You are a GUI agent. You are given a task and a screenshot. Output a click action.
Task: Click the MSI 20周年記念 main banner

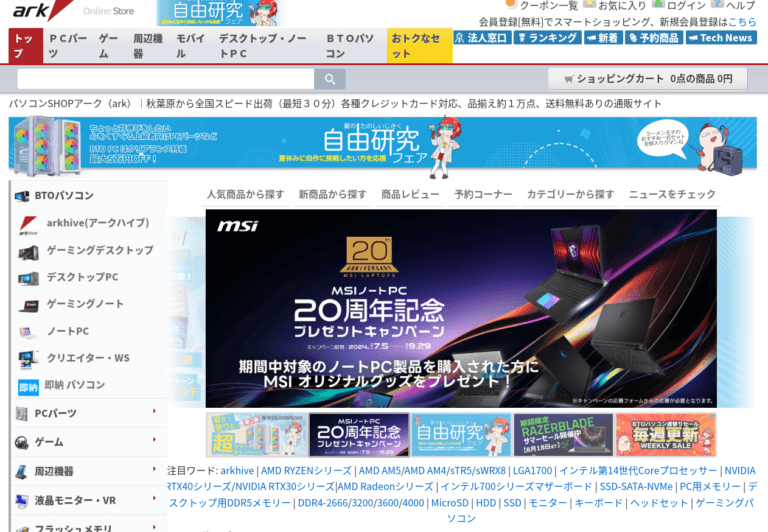(461, 309)
